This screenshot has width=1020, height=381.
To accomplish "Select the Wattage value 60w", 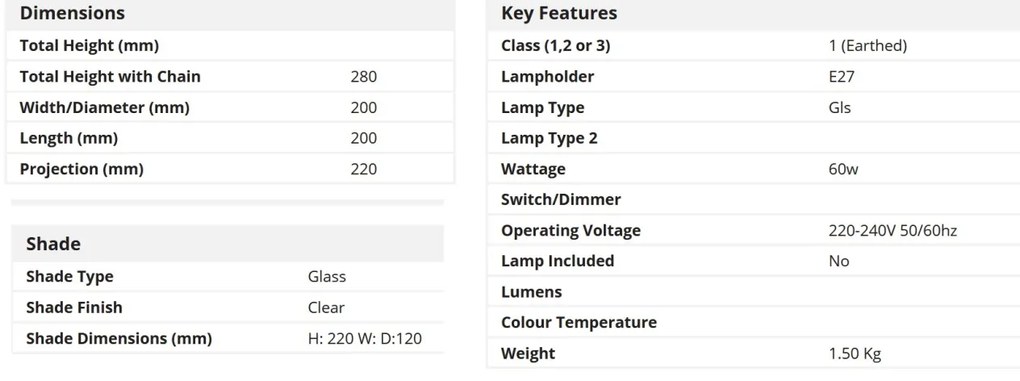I will (x=843, y=169).
